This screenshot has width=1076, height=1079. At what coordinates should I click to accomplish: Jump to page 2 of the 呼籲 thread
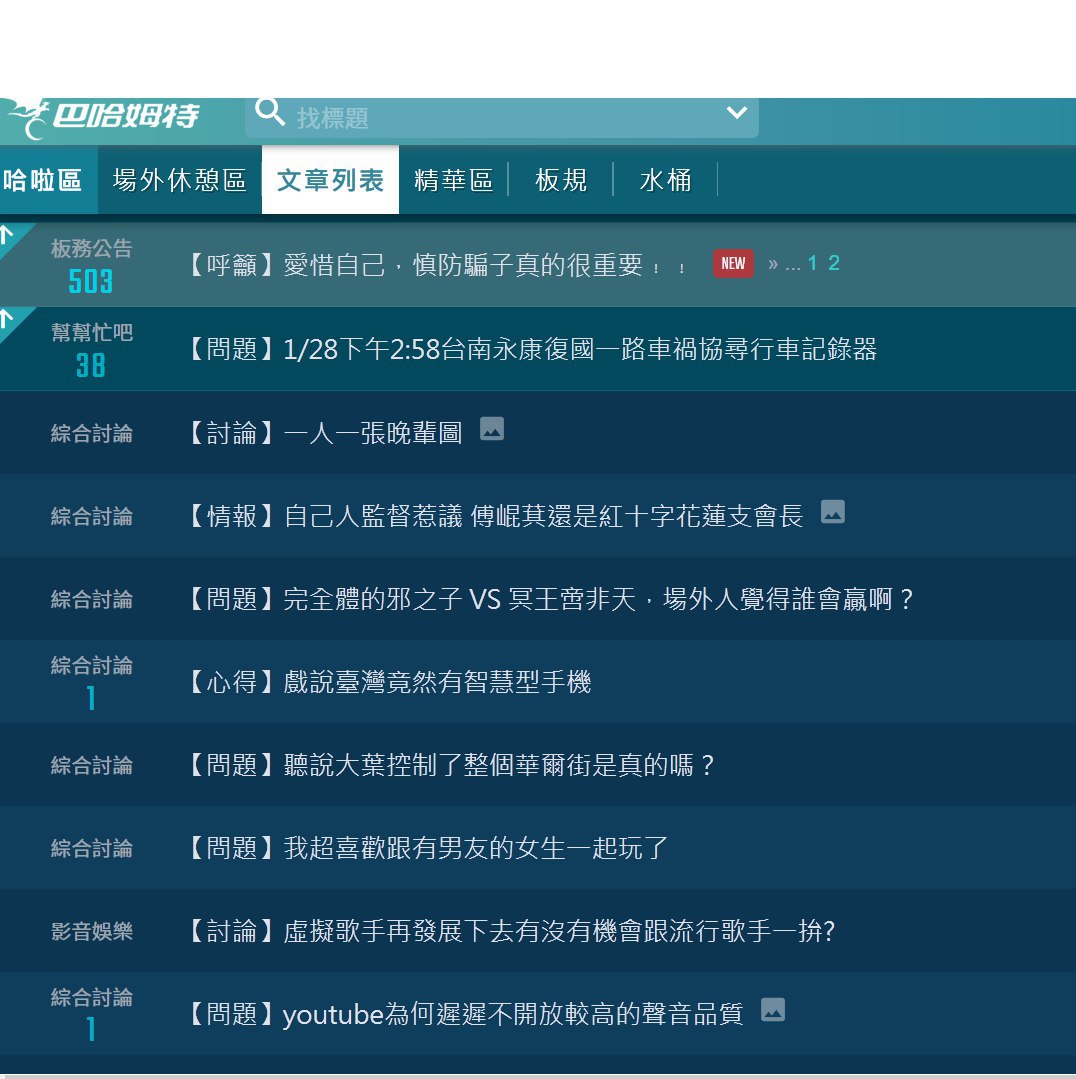pos(834,263)
